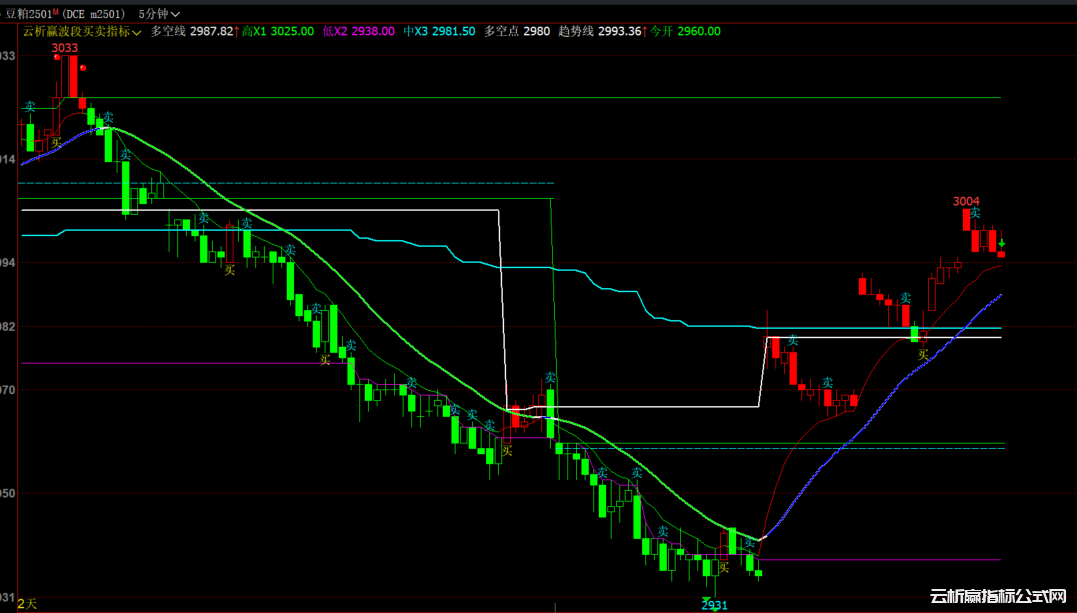
Task: Open the 5分钟 timeframe dropdown
Action: [159, 14]
